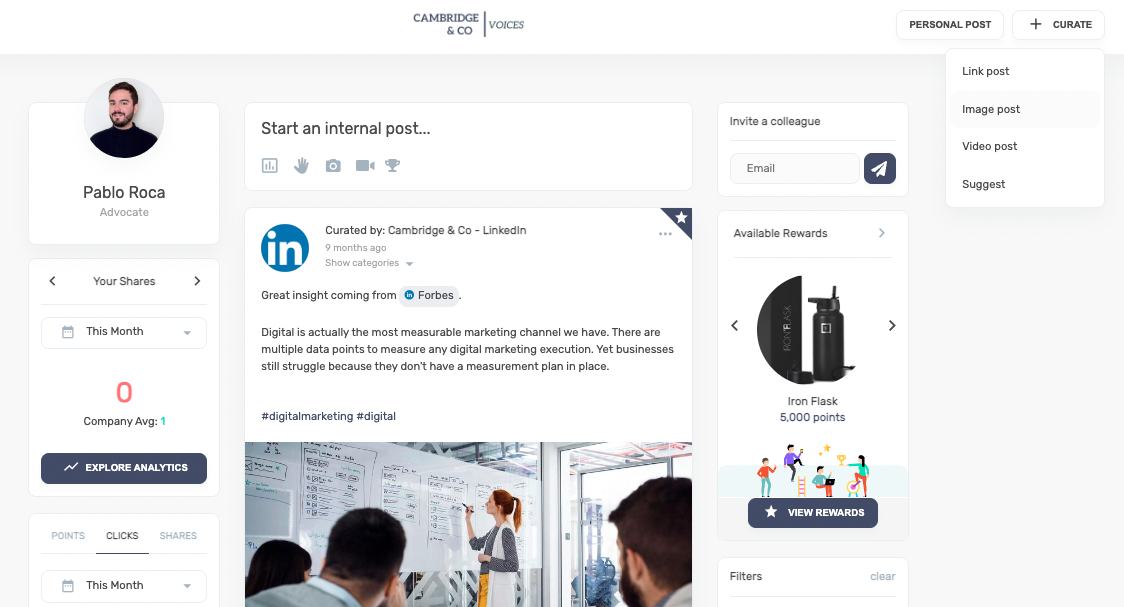1124x607 pixels.
Task: Click the video camera icon in composer
Action: point(365,166)
